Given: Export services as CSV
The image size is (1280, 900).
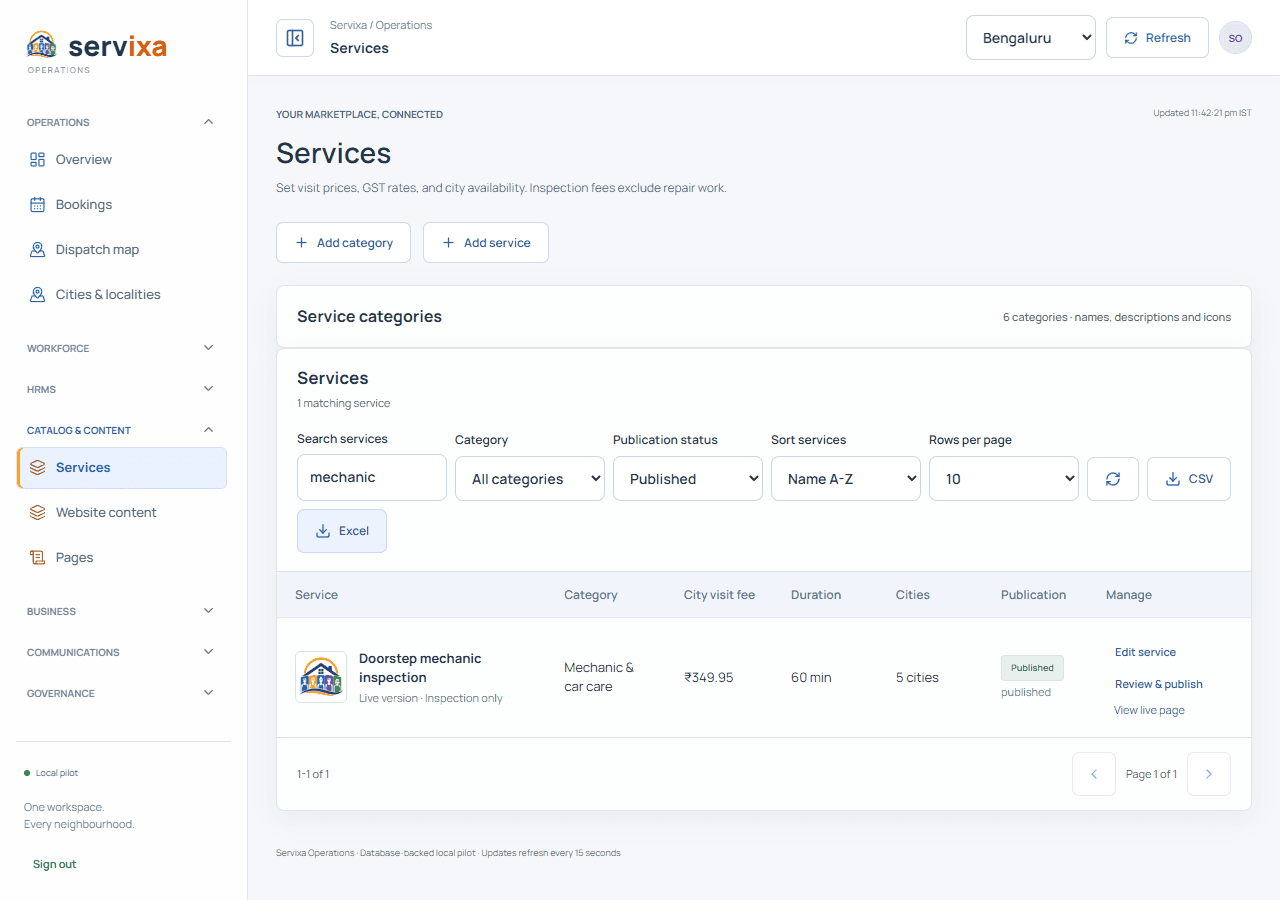Looking at the screenshot, I should click(x=1189, y=479).
